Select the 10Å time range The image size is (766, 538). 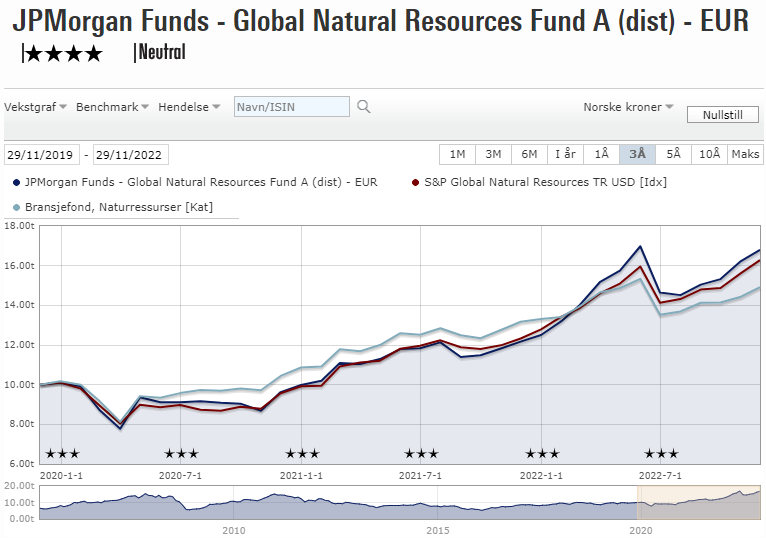click(x=709, y=154)
